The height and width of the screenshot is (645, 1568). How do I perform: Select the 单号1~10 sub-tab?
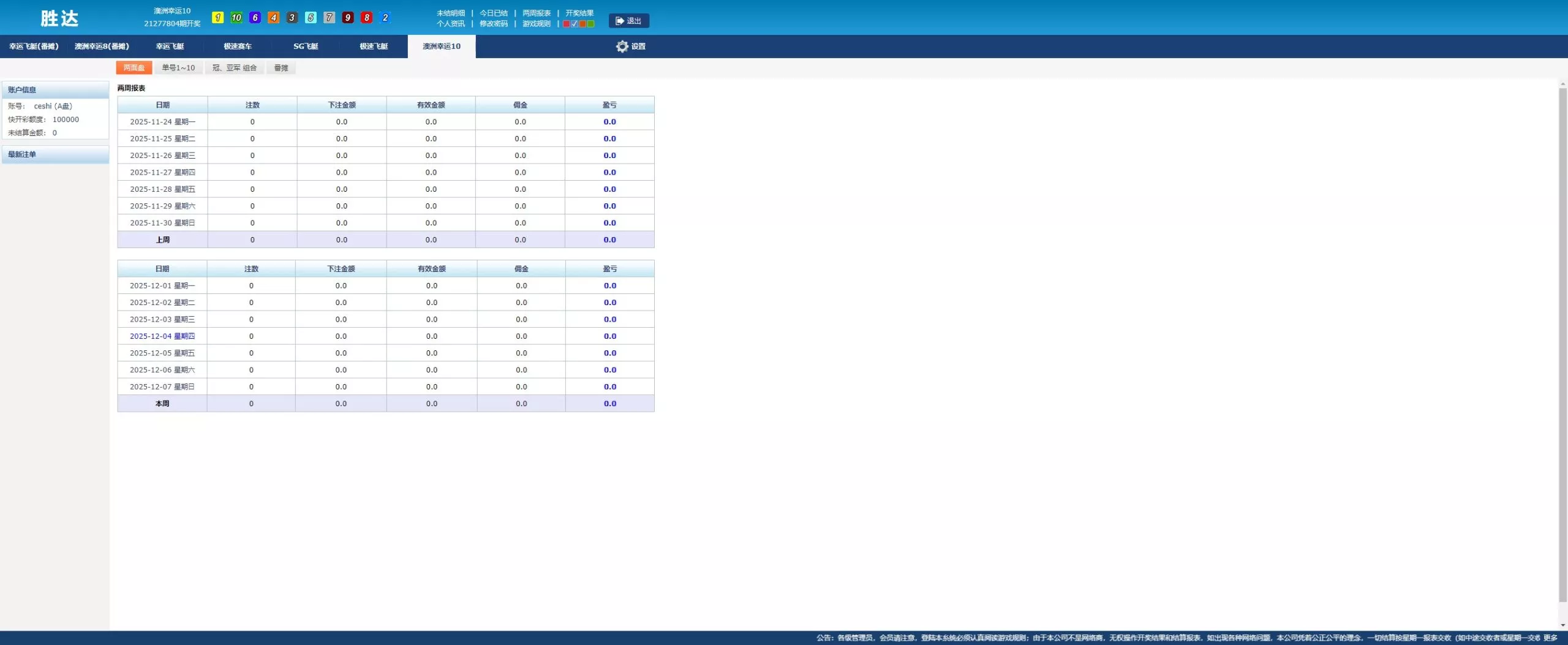pos(178,68)
